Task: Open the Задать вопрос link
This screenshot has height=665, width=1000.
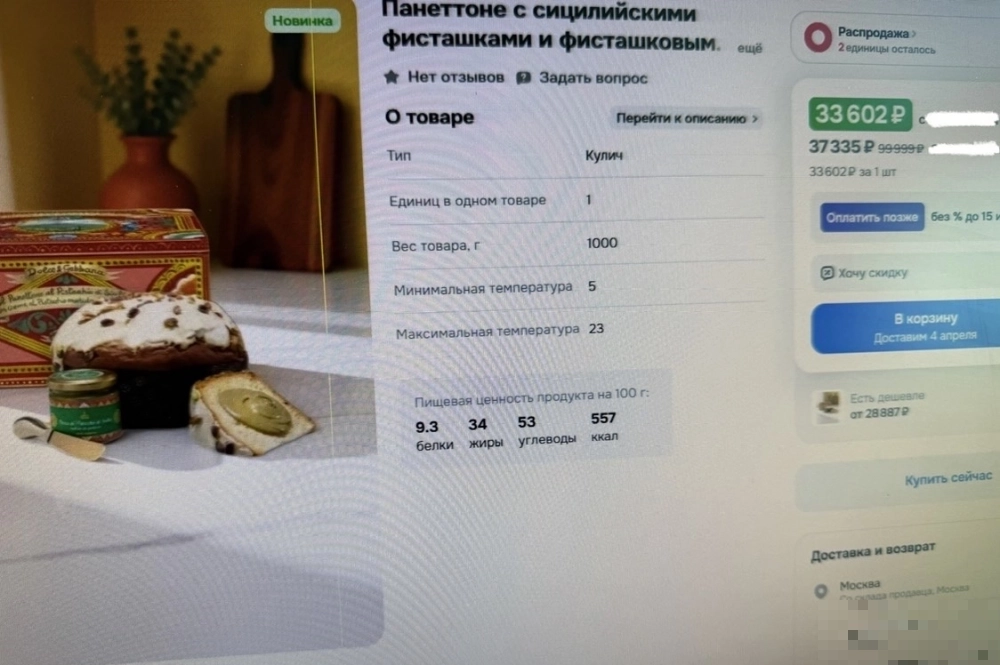Action: point(593,78)
